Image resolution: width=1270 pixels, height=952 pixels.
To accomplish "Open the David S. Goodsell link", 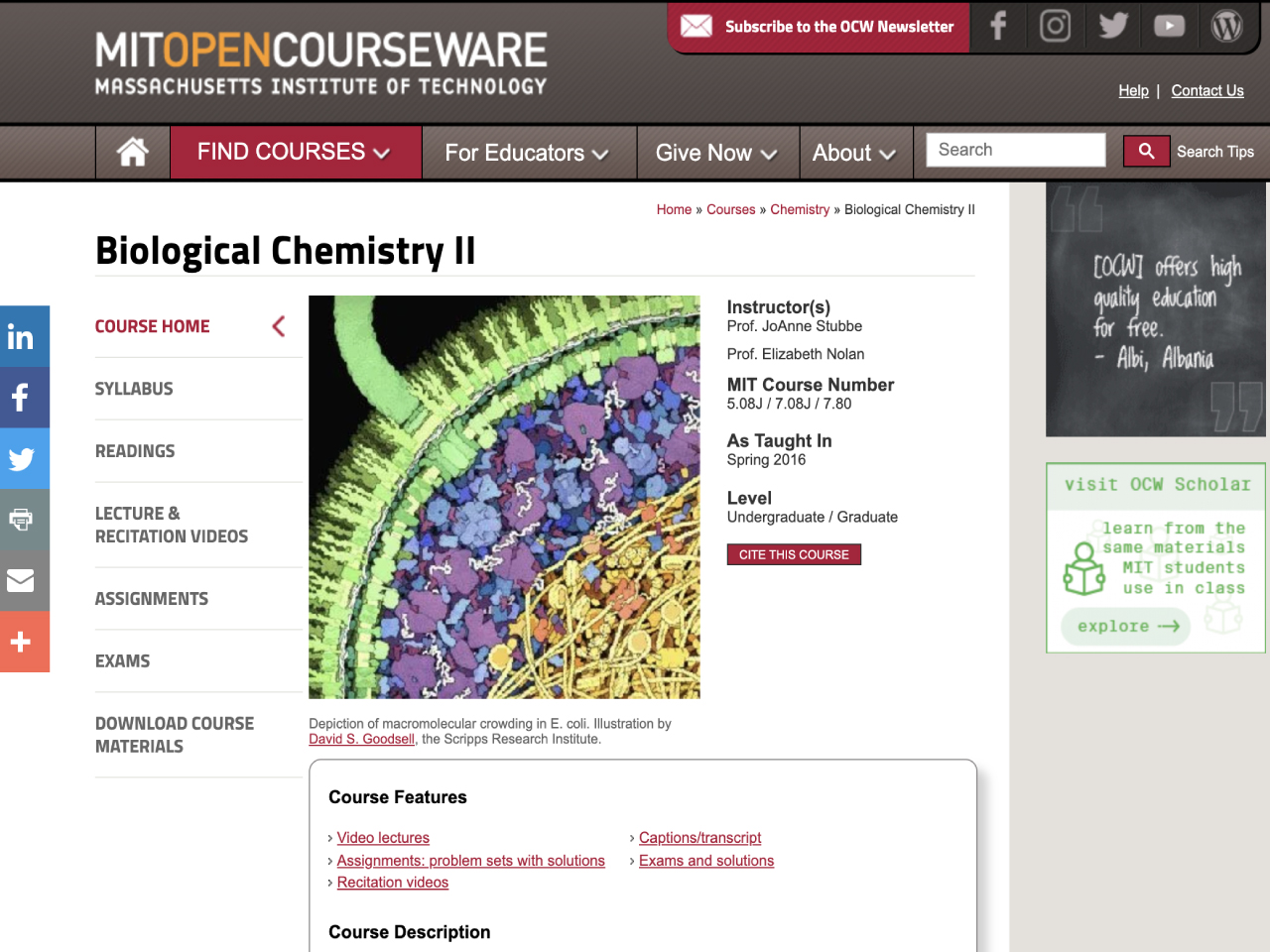I will point(361,739).
